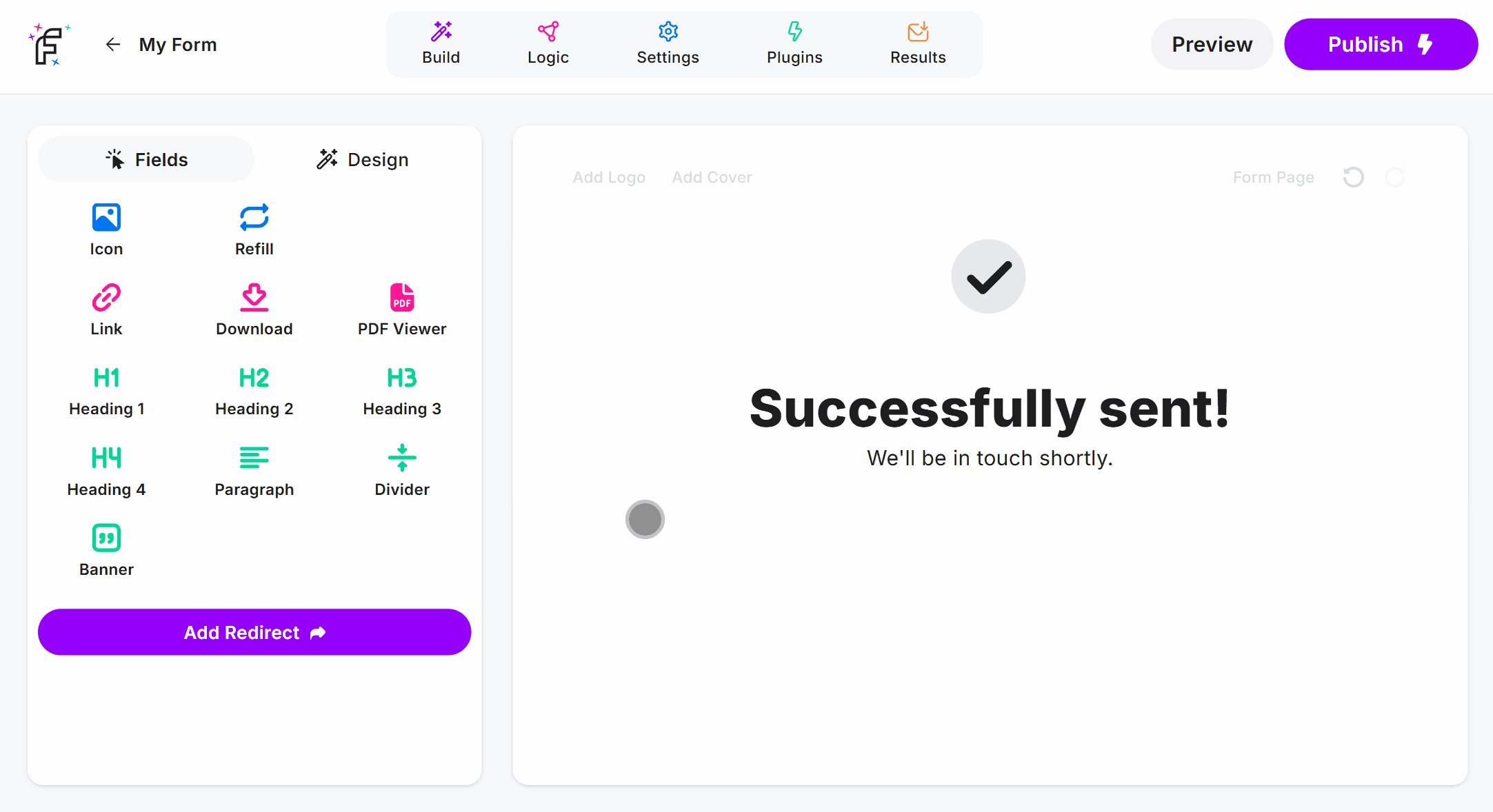Click the Add Redirect button

pos(254,632)
